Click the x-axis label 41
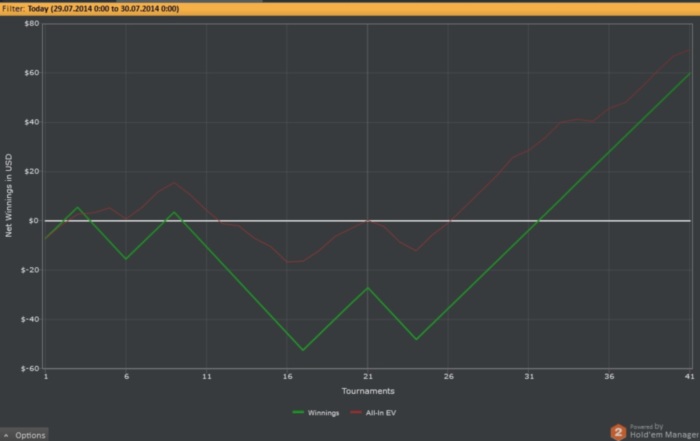This screenshot has width=700, height=441. pos(690,377)
